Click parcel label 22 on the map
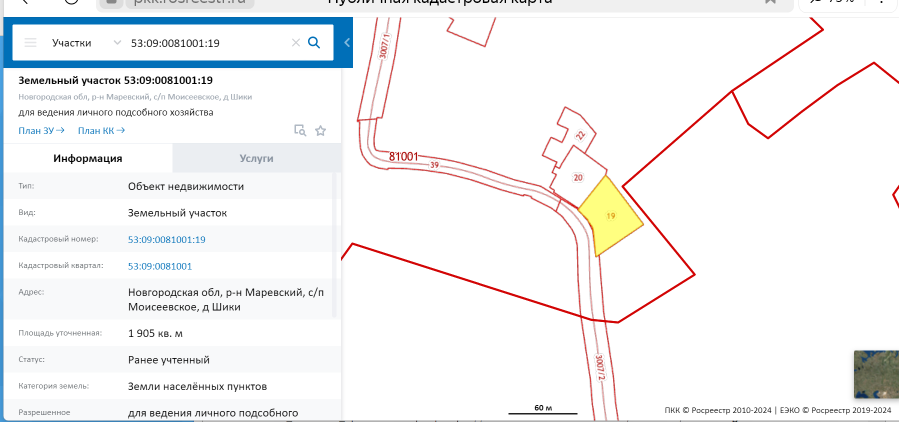This screenshot has width=899, height=422. [x=580, y=135]
